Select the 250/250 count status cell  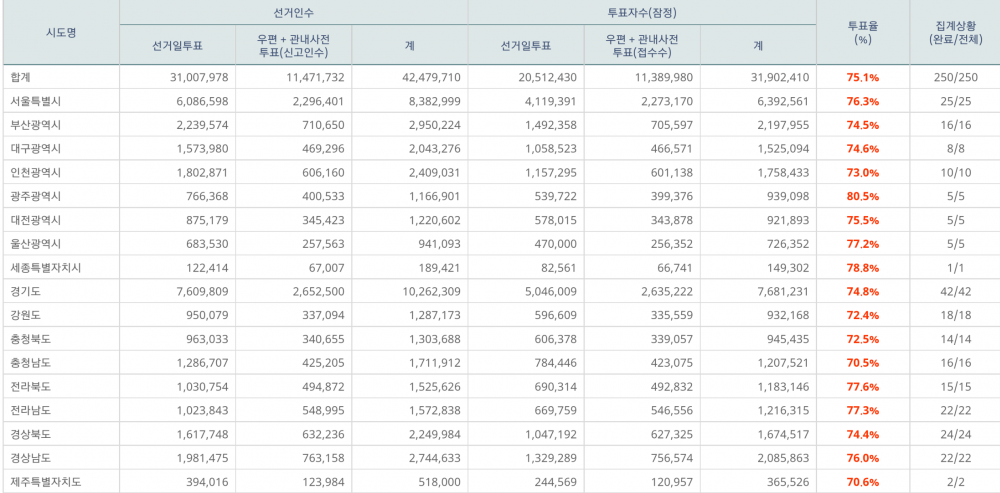point(954,77)
